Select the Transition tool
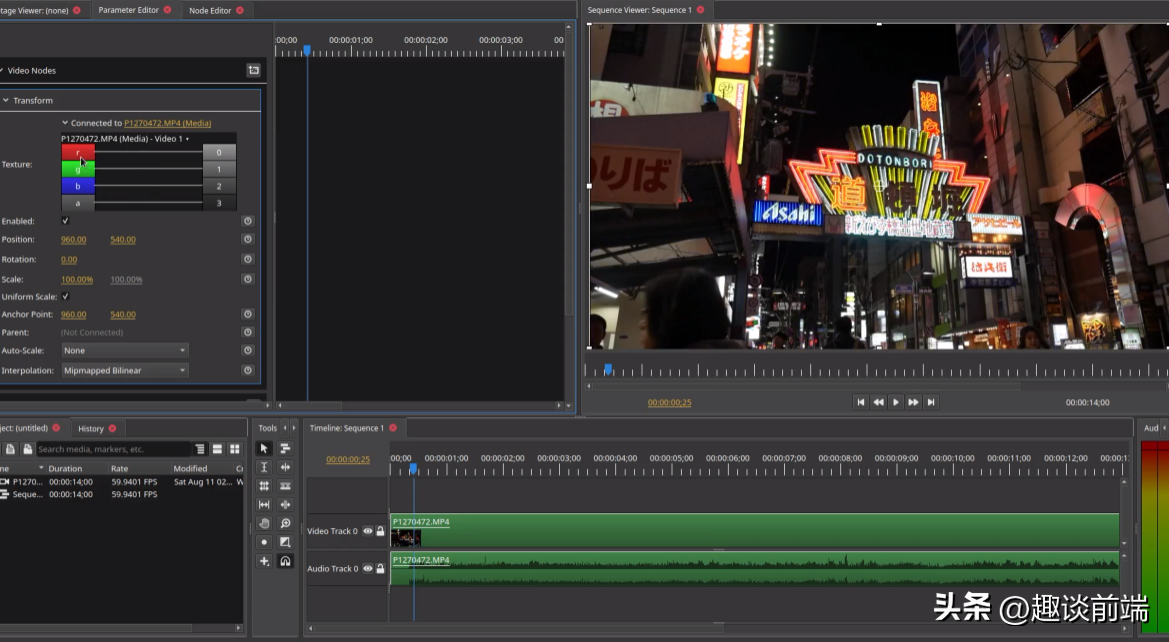The height and width of the screenshot is (642, 1169). pyautogui.click(x=286, y=542)
